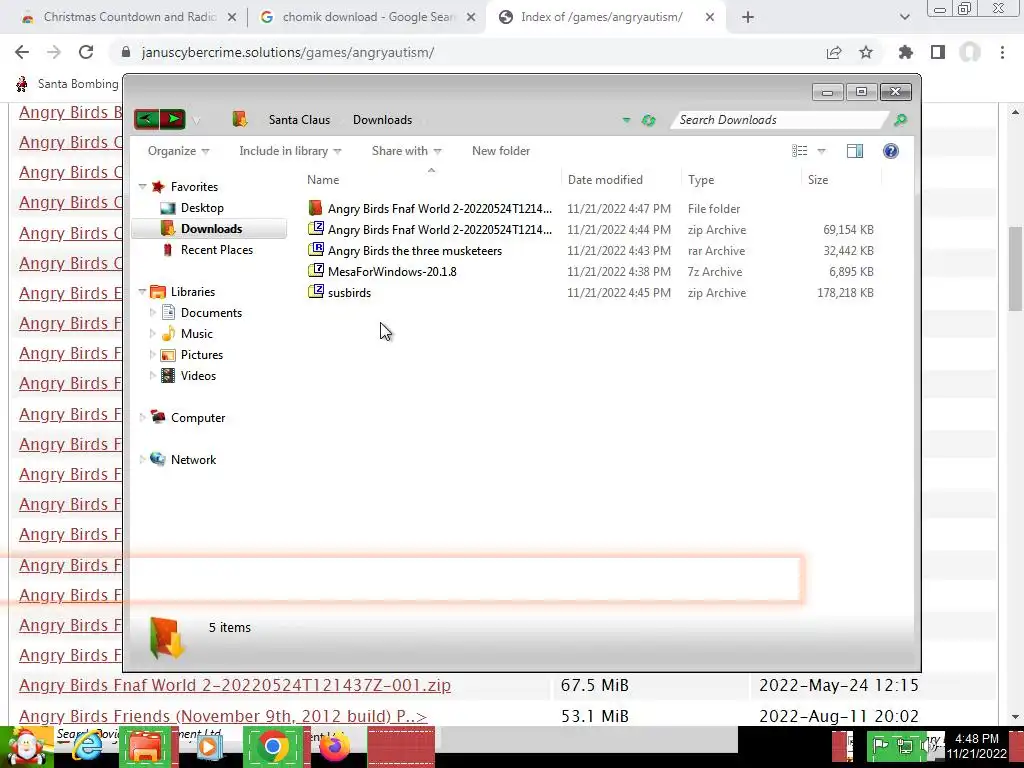Click the Downloads folder icon in the address bar
Image resolution: width=1024 pixels, height=768 pixels.
tap(240, 119)
